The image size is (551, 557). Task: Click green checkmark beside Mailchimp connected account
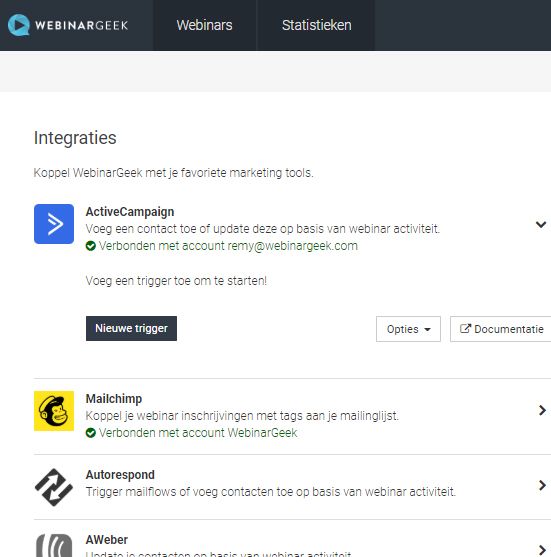[91, 433]
